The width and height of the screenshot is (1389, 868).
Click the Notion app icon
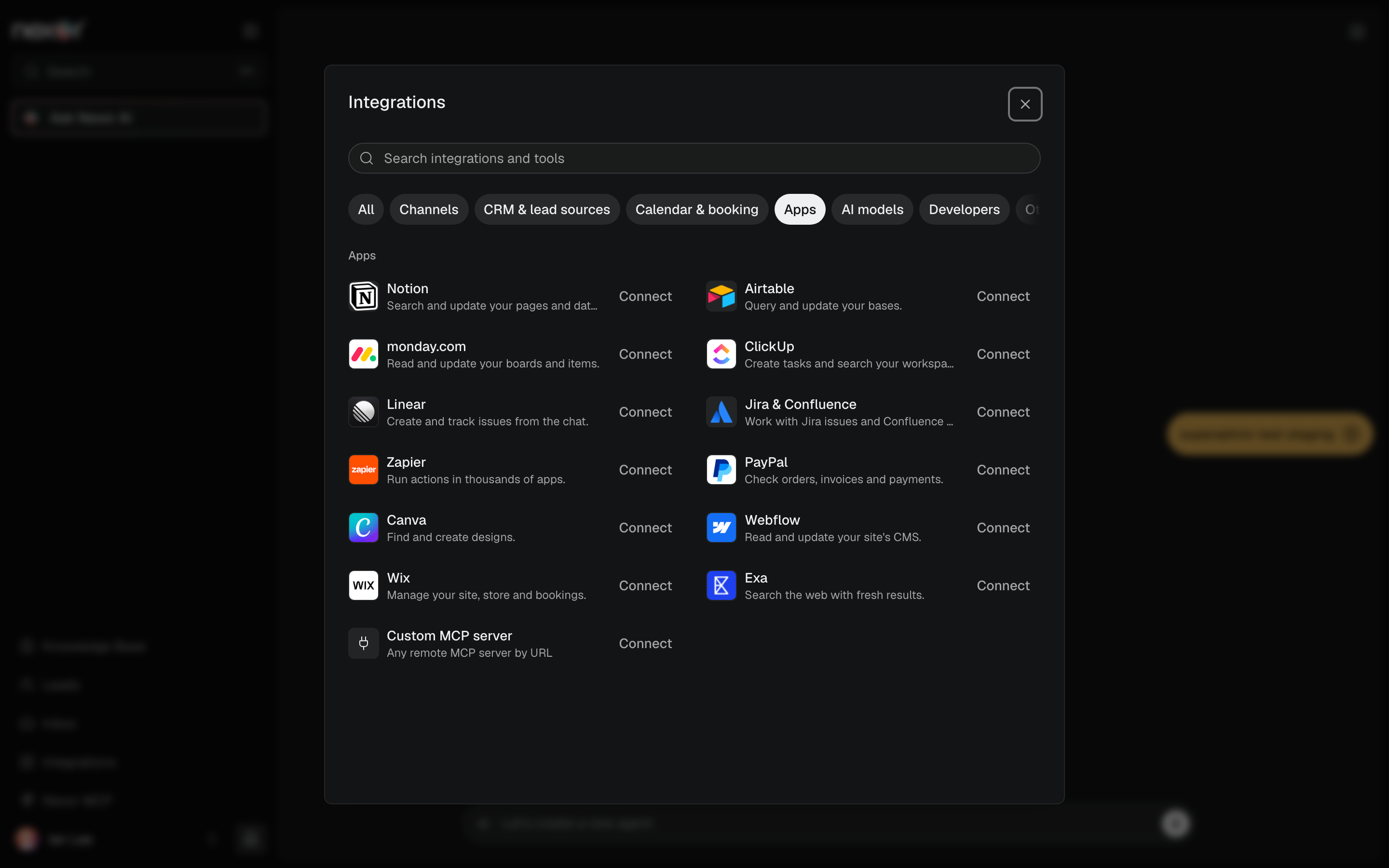pos(363,296)
